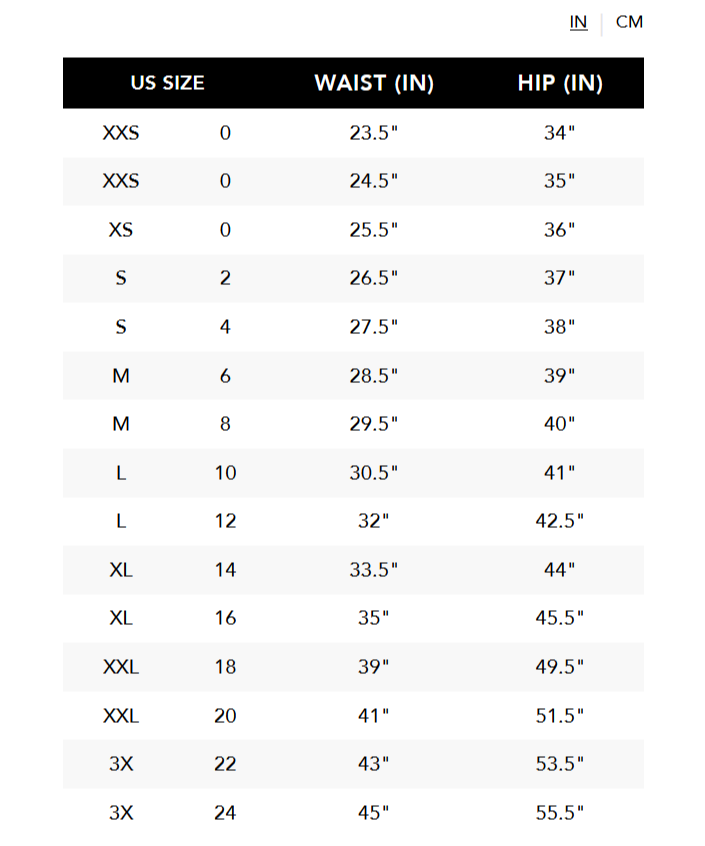Click the 49.5" hip measurement
Image resolution: width=705 pixels, height=846 pixels.
559,667
